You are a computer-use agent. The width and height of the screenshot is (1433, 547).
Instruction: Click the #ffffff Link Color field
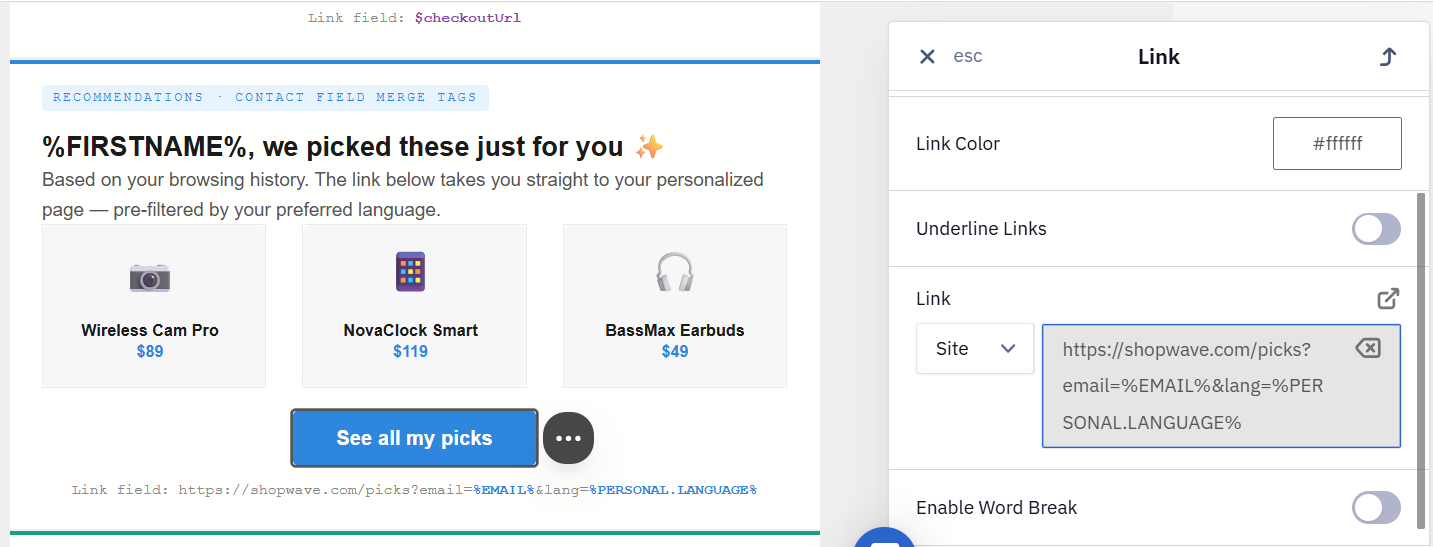[x=1337, y=143]
